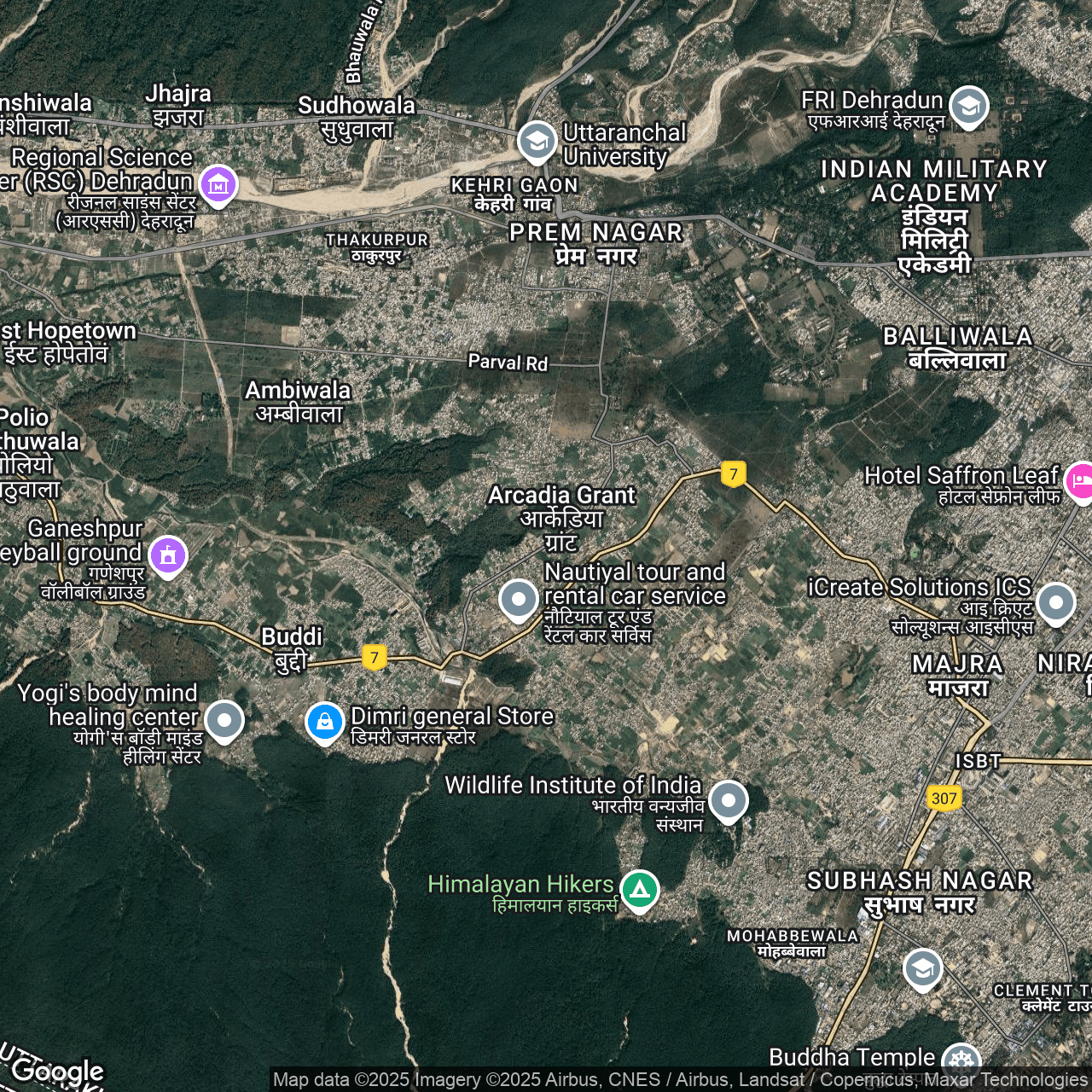The height and width of the screenshot is (1092, 1092).
Task: Select the Parval Rd road label
Action: click(508, 363)
